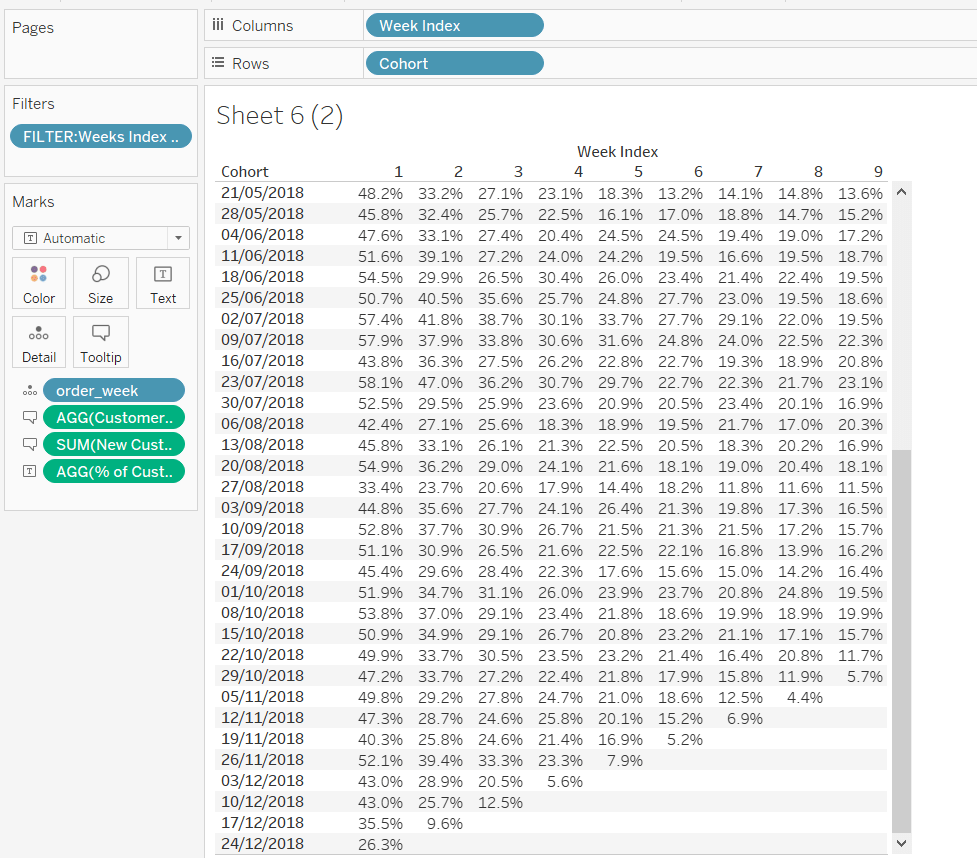Click the Cohort column header

pyautogui.click(x=245, y=171)
